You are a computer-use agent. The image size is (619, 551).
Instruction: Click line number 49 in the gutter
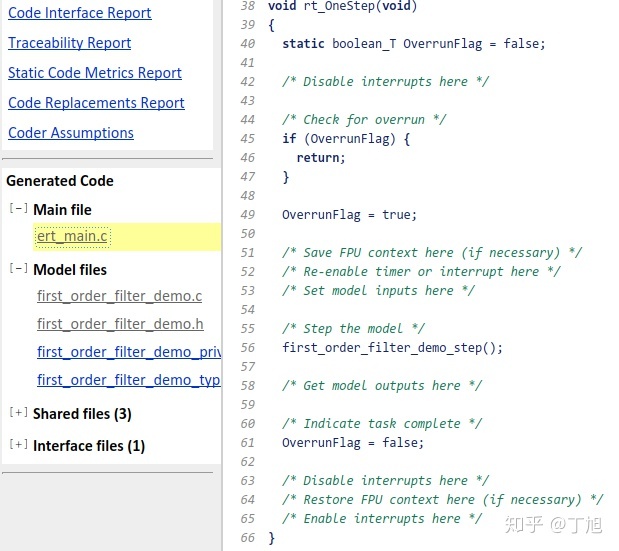point(248,214)
